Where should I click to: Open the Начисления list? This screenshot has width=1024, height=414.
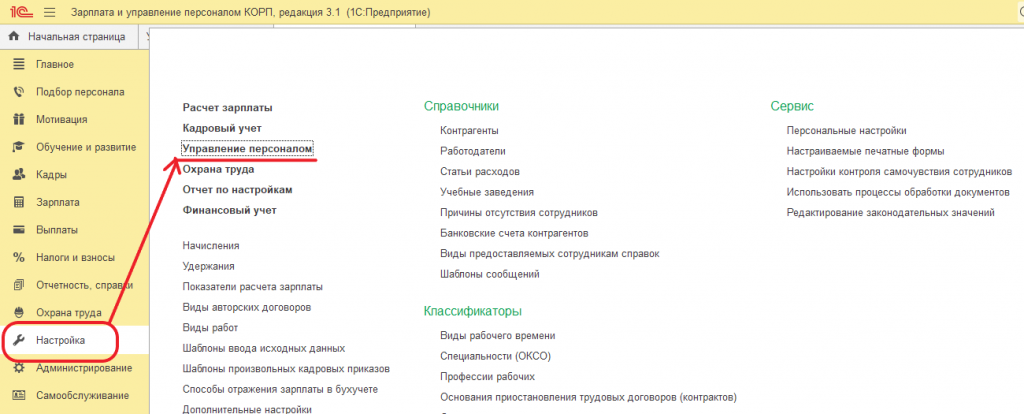pos(211,246)
